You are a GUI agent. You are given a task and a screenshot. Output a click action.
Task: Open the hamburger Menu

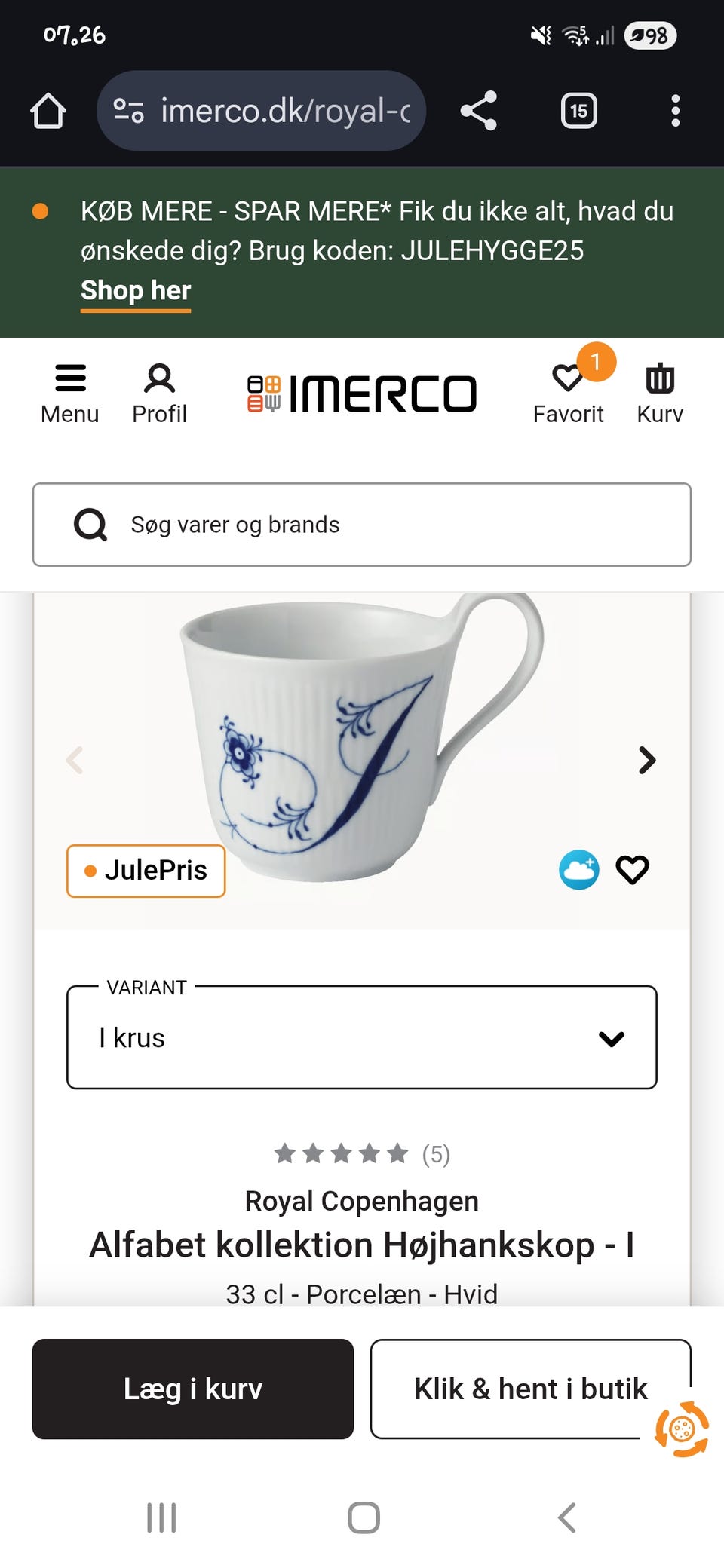[x=70, y=390]
